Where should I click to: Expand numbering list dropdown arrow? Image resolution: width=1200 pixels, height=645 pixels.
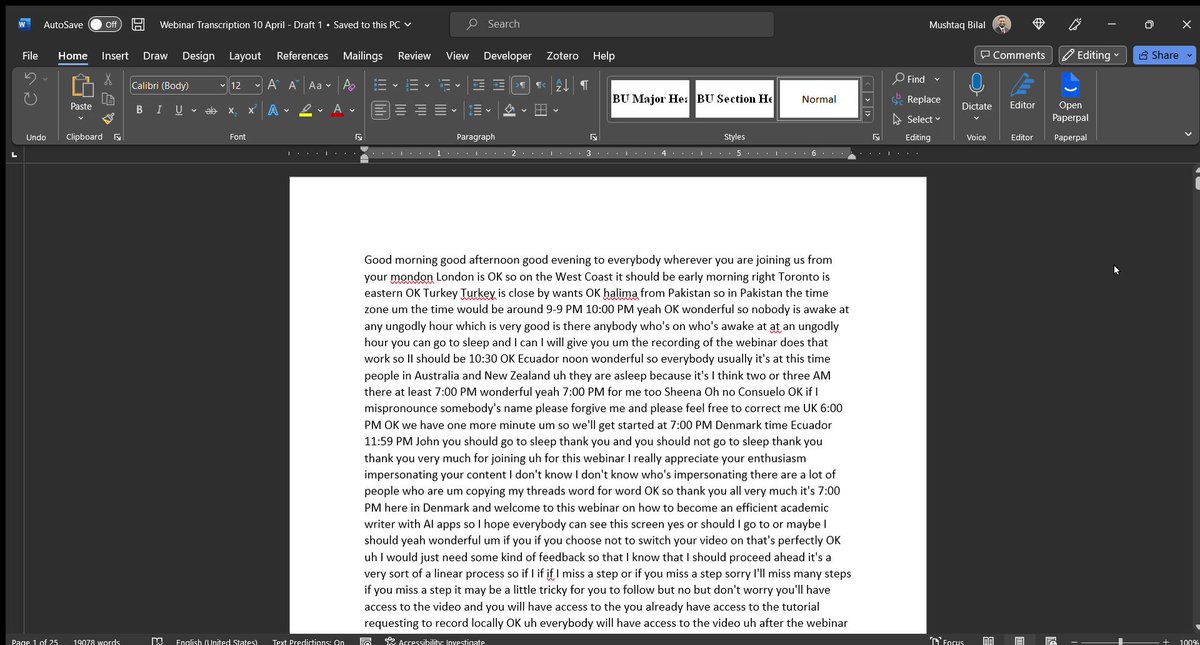428,86
